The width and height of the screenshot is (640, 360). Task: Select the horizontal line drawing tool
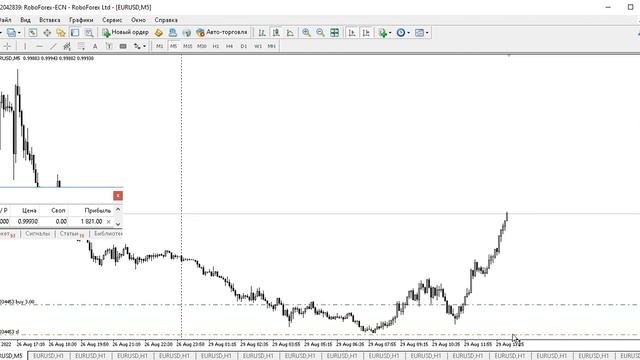[x=39, y=46]
